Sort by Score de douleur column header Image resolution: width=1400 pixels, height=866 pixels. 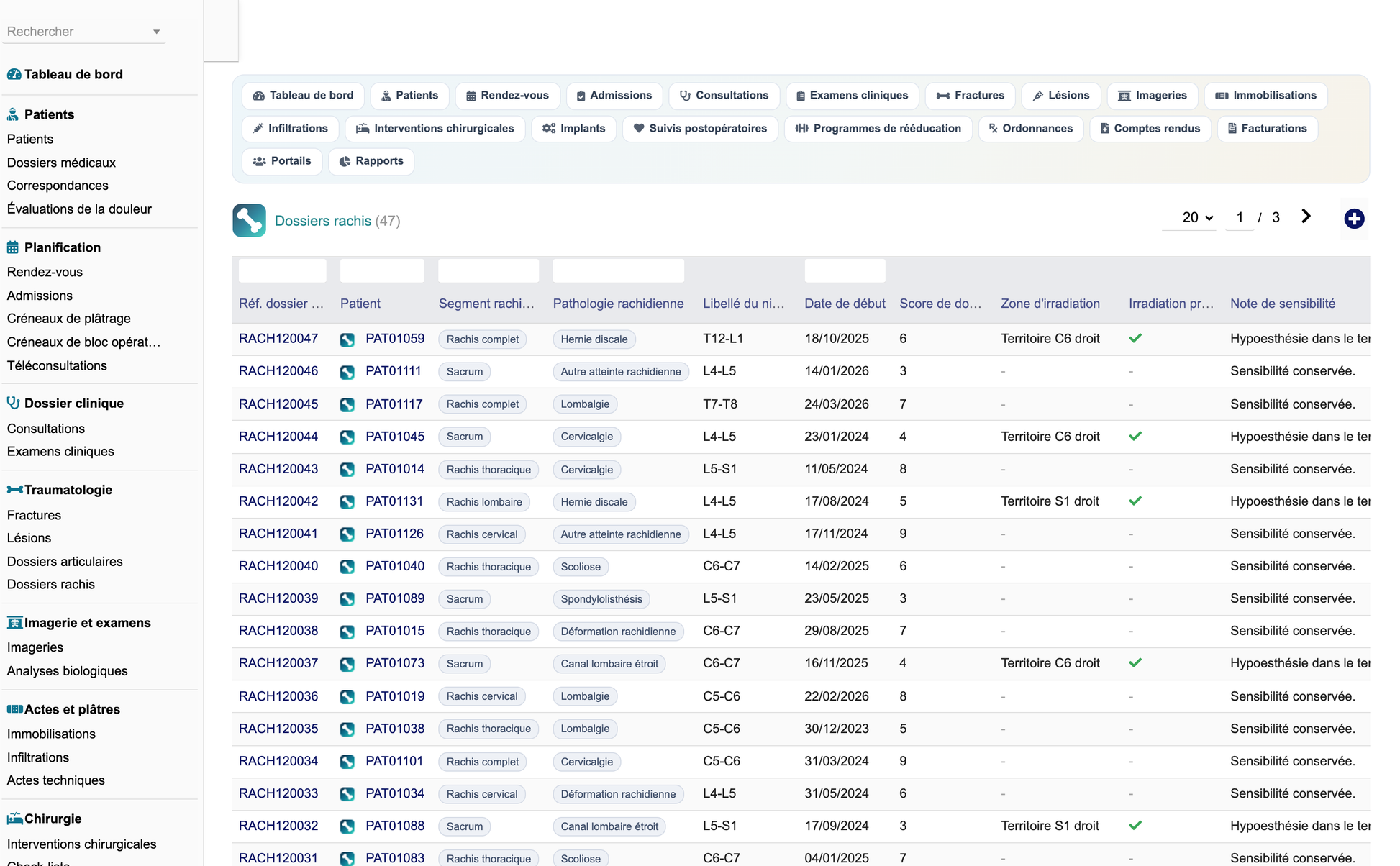click(x=940, y=304)
